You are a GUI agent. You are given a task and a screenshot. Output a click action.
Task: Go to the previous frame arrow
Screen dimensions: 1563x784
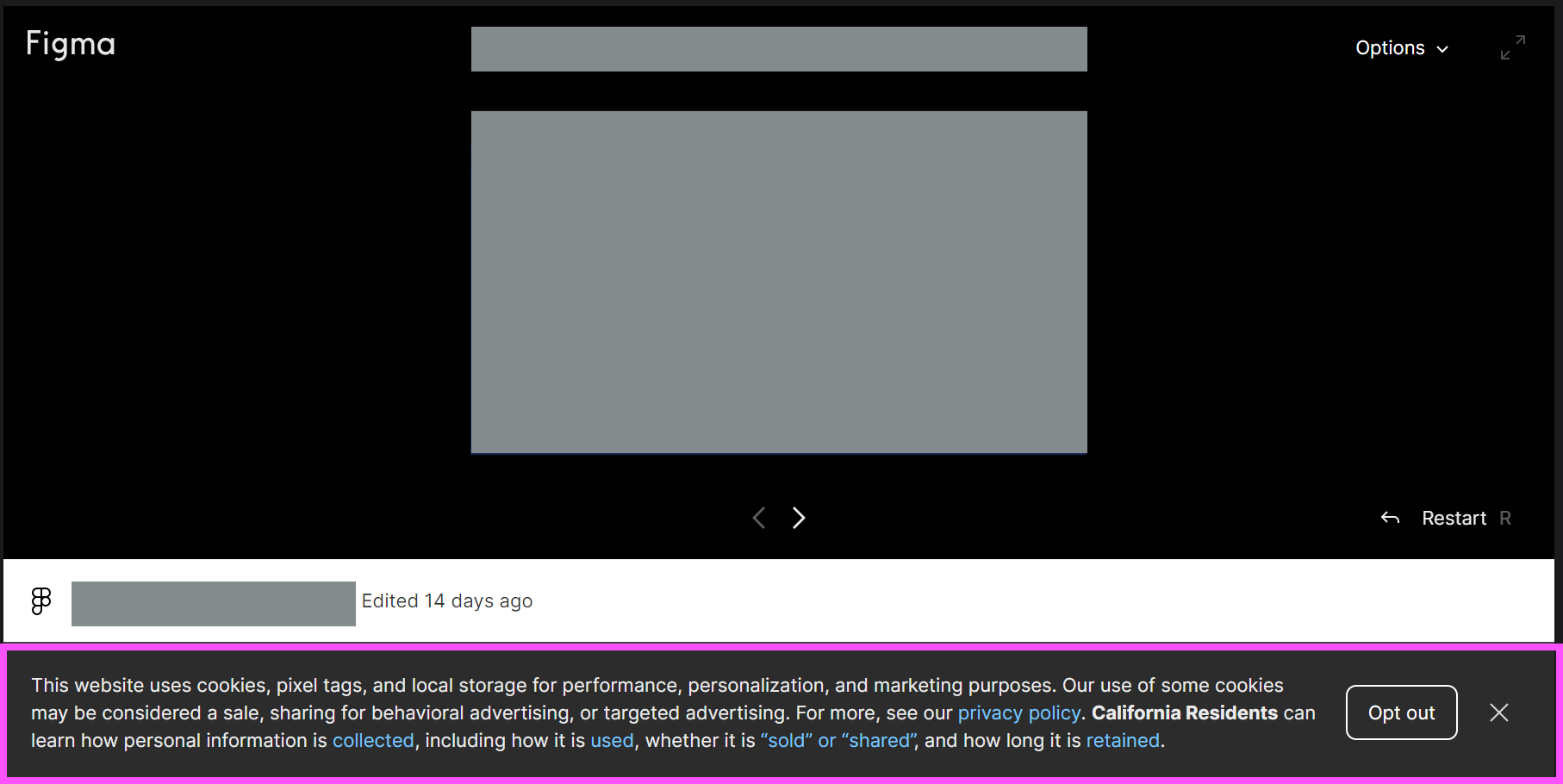pos(758,518)
